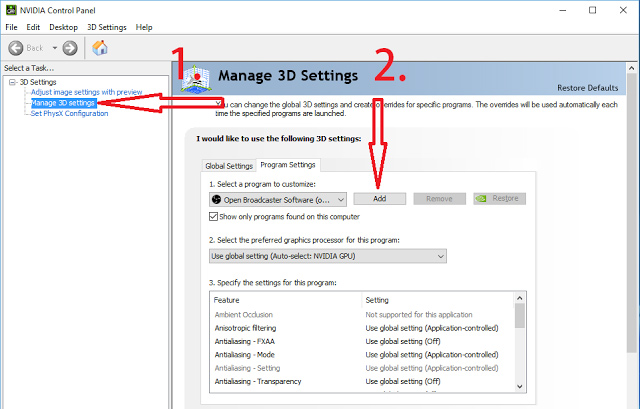
Task: Toggle Show only programs found on this computer
Action: pyautogui.click(x=214, y=215)
